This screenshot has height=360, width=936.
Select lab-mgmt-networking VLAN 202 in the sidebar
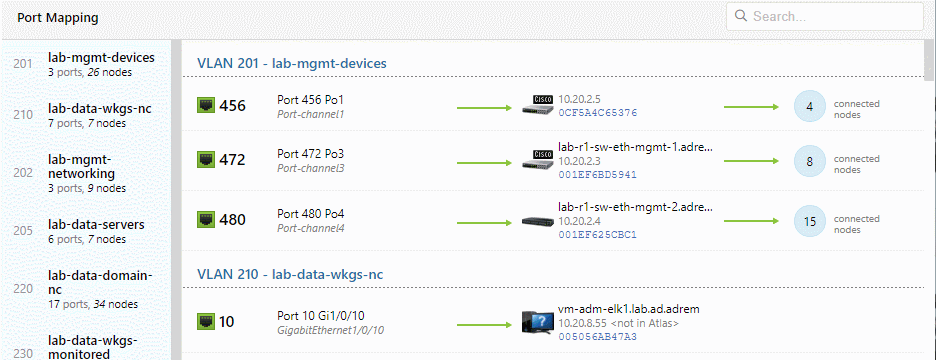tap(87, 174)
